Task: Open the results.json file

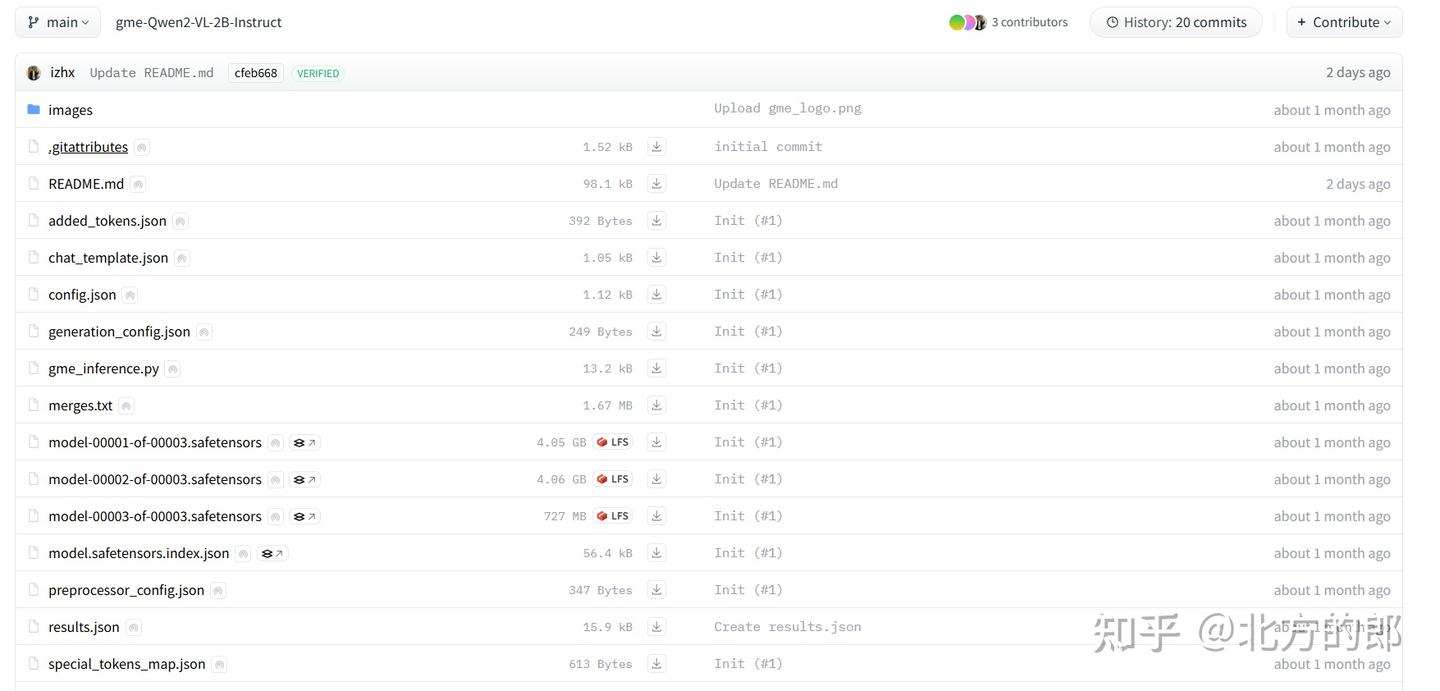Action: [x=84, y=627]
